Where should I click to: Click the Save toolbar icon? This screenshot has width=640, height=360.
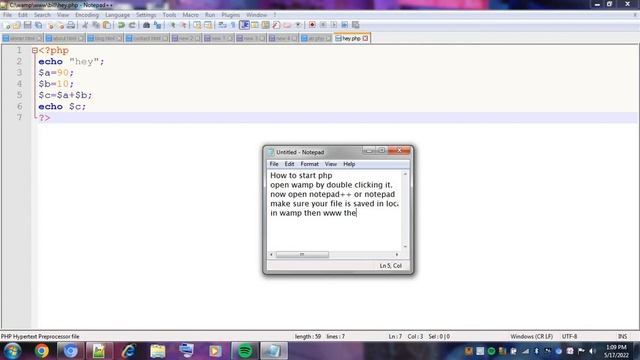(27, 25)
